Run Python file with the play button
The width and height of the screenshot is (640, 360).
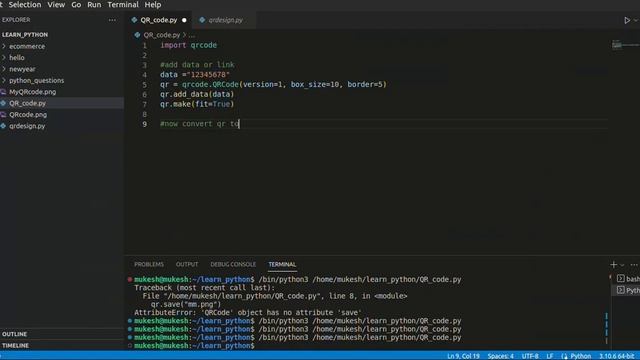coord(627,20)
